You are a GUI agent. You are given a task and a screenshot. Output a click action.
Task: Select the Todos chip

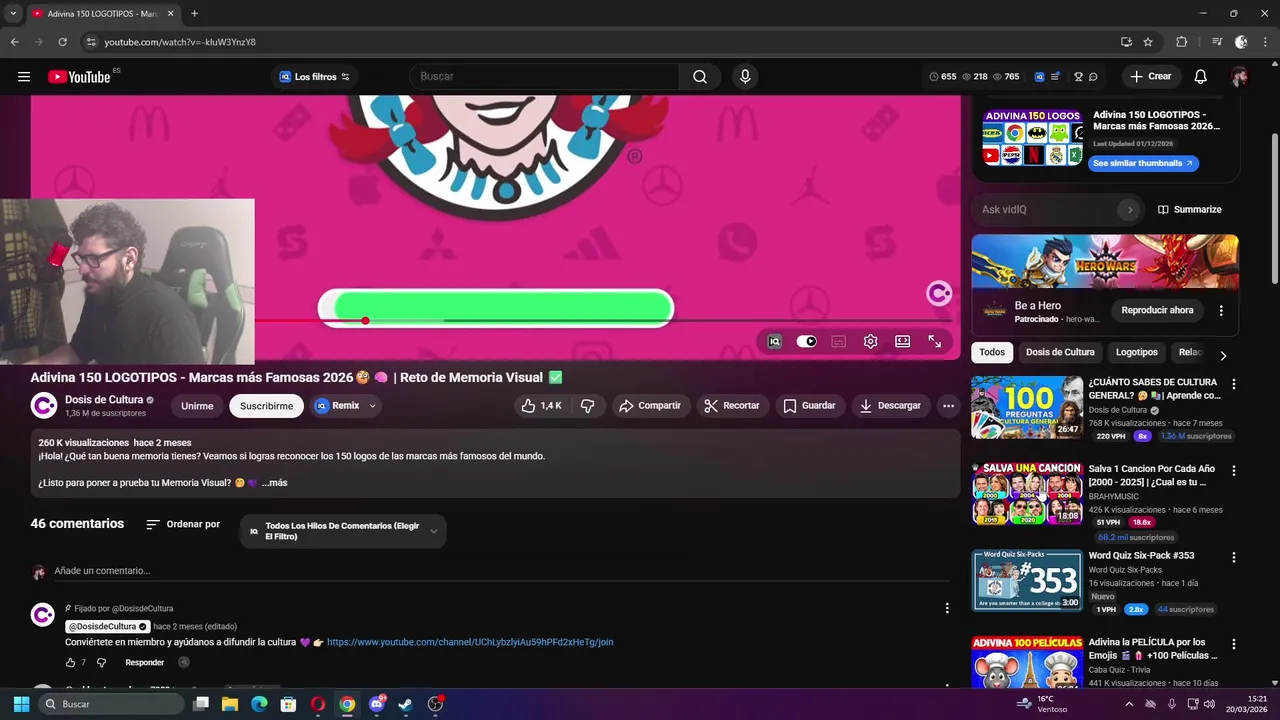992,352
